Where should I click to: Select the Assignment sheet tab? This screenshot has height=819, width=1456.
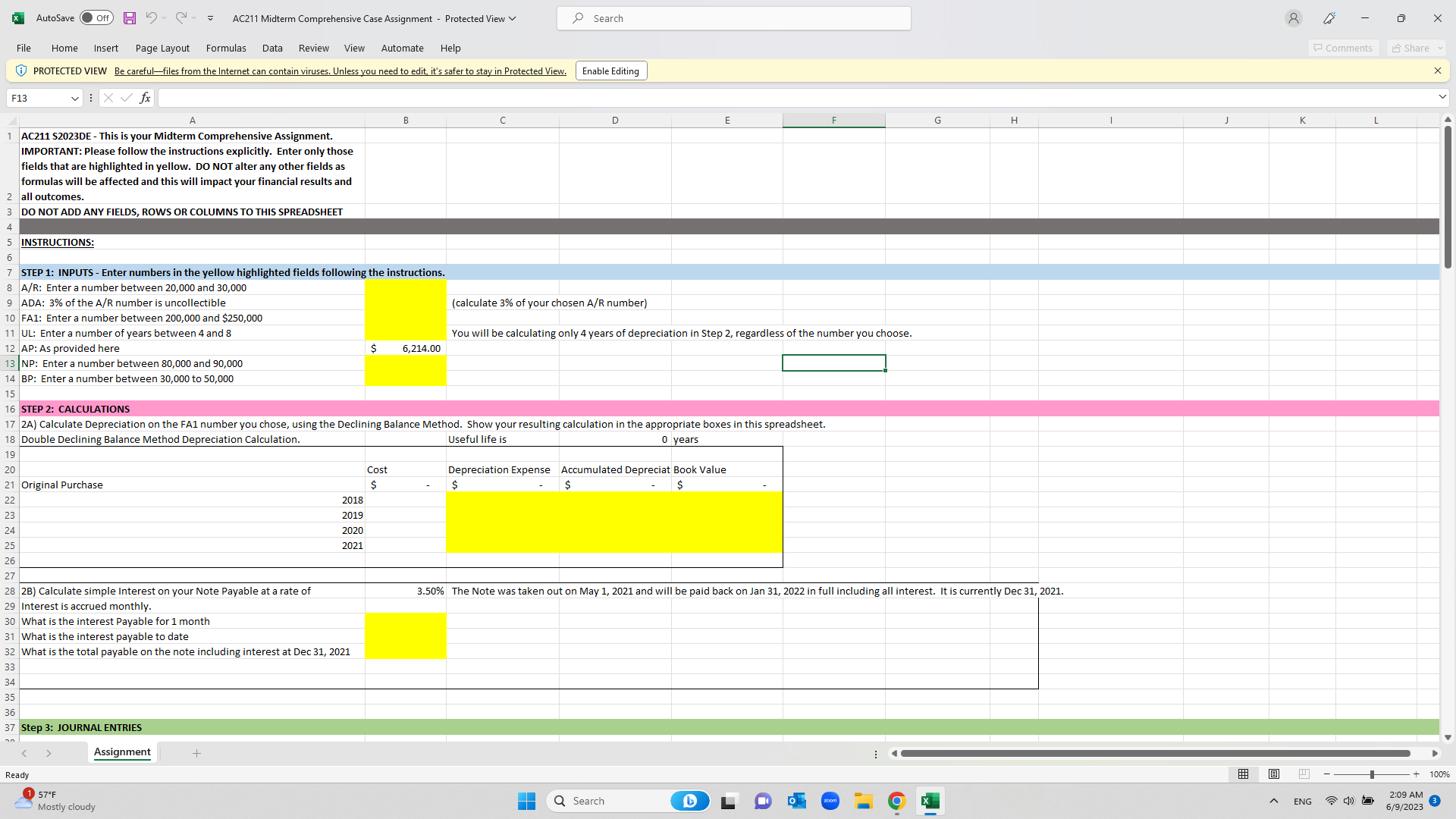point(122,752)
